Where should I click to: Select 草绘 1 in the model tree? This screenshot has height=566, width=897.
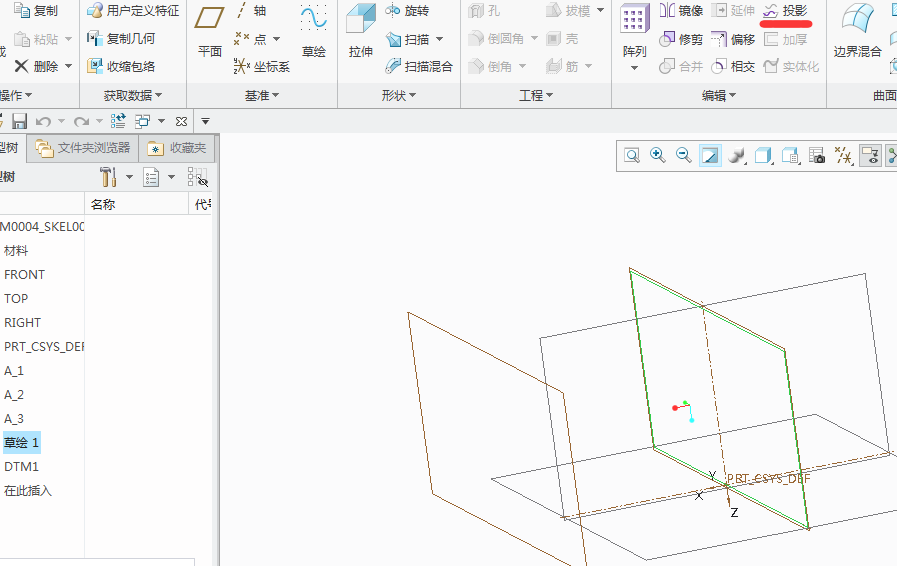click(x=21, y=442)
